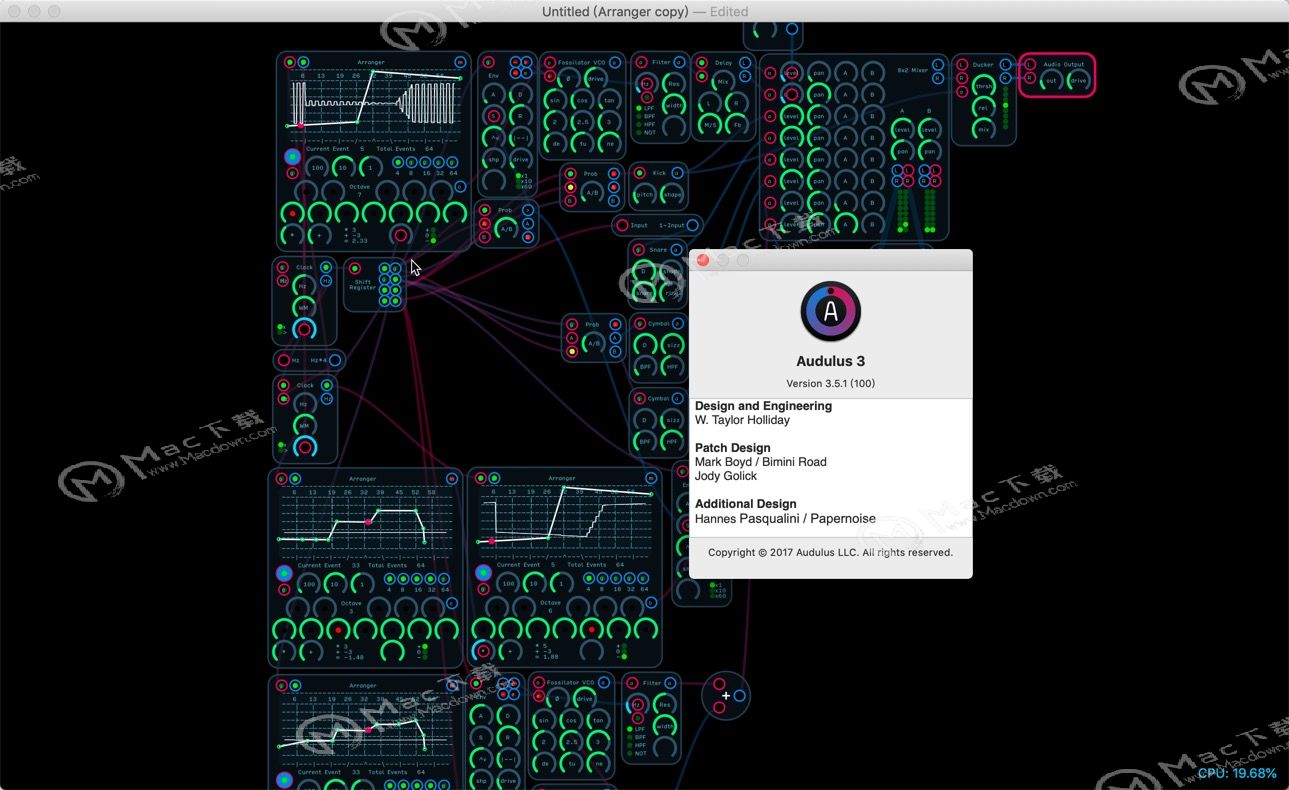Screen dimensions: 1289x790
Task: Close the Audulus 3 About window
Action: (703, 260)
